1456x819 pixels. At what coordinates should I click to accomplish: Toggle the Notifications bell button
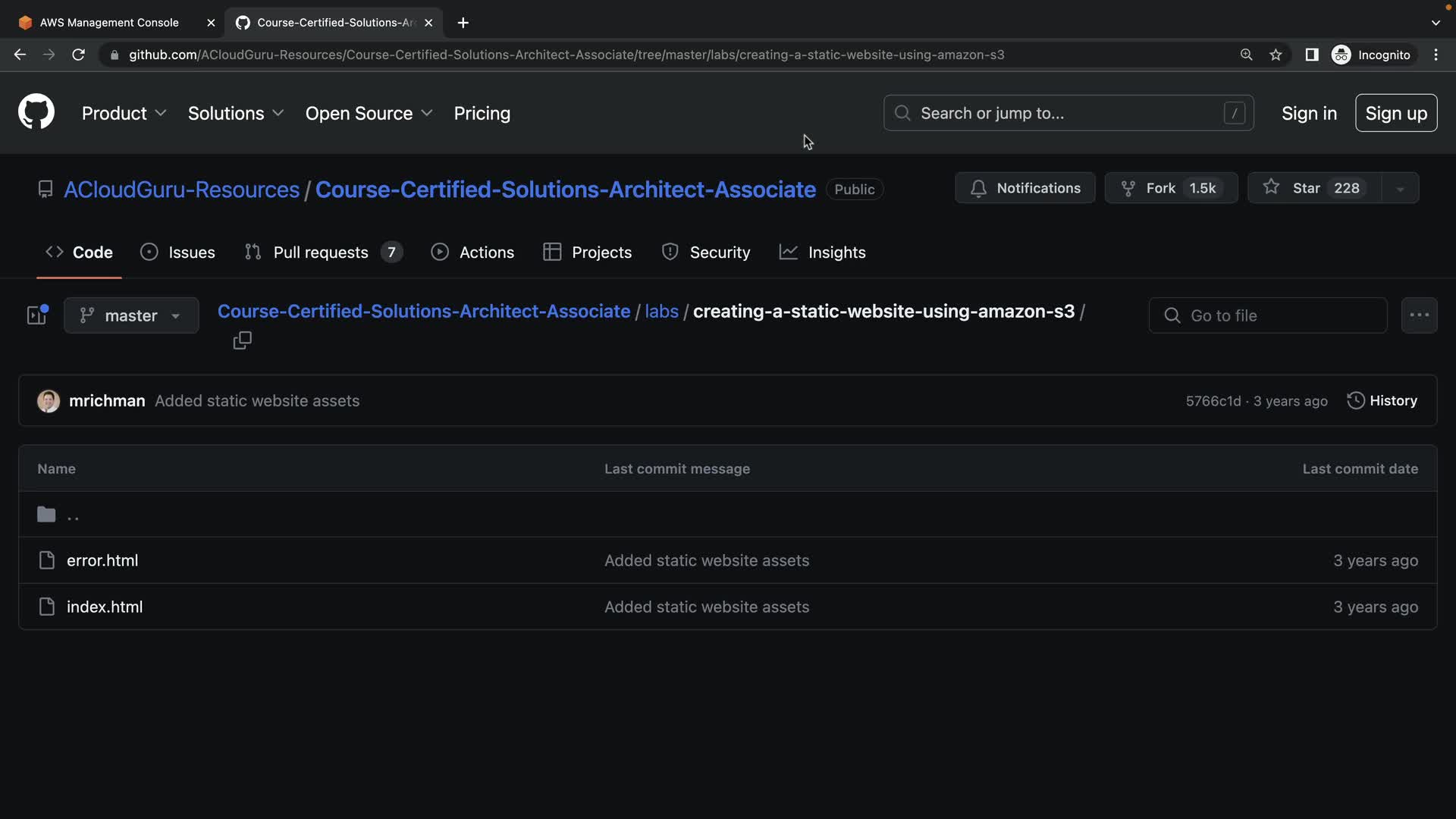point(1025,188)
